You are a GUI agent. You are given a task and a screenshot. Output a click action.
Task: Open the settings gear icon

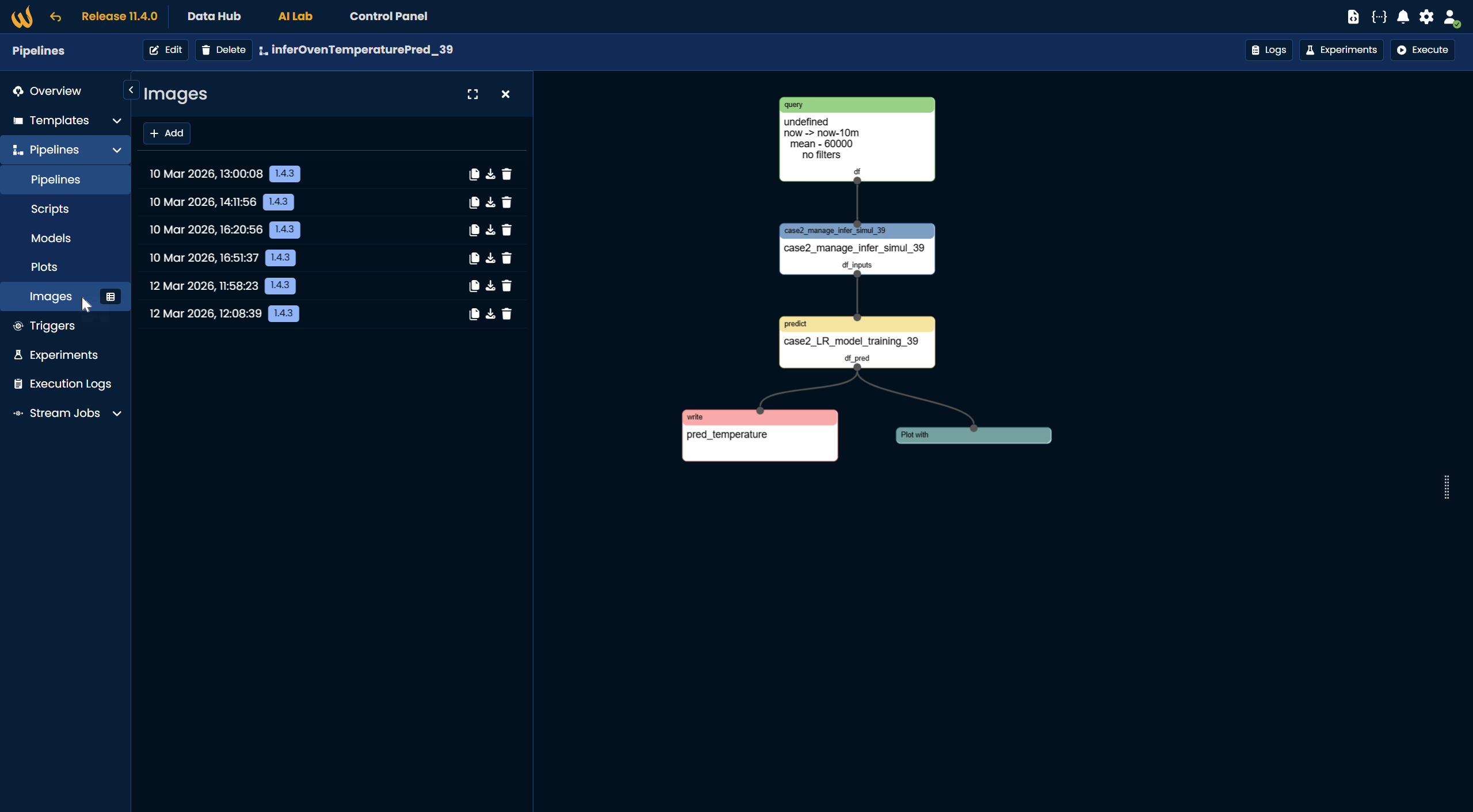click(1426, 17)
